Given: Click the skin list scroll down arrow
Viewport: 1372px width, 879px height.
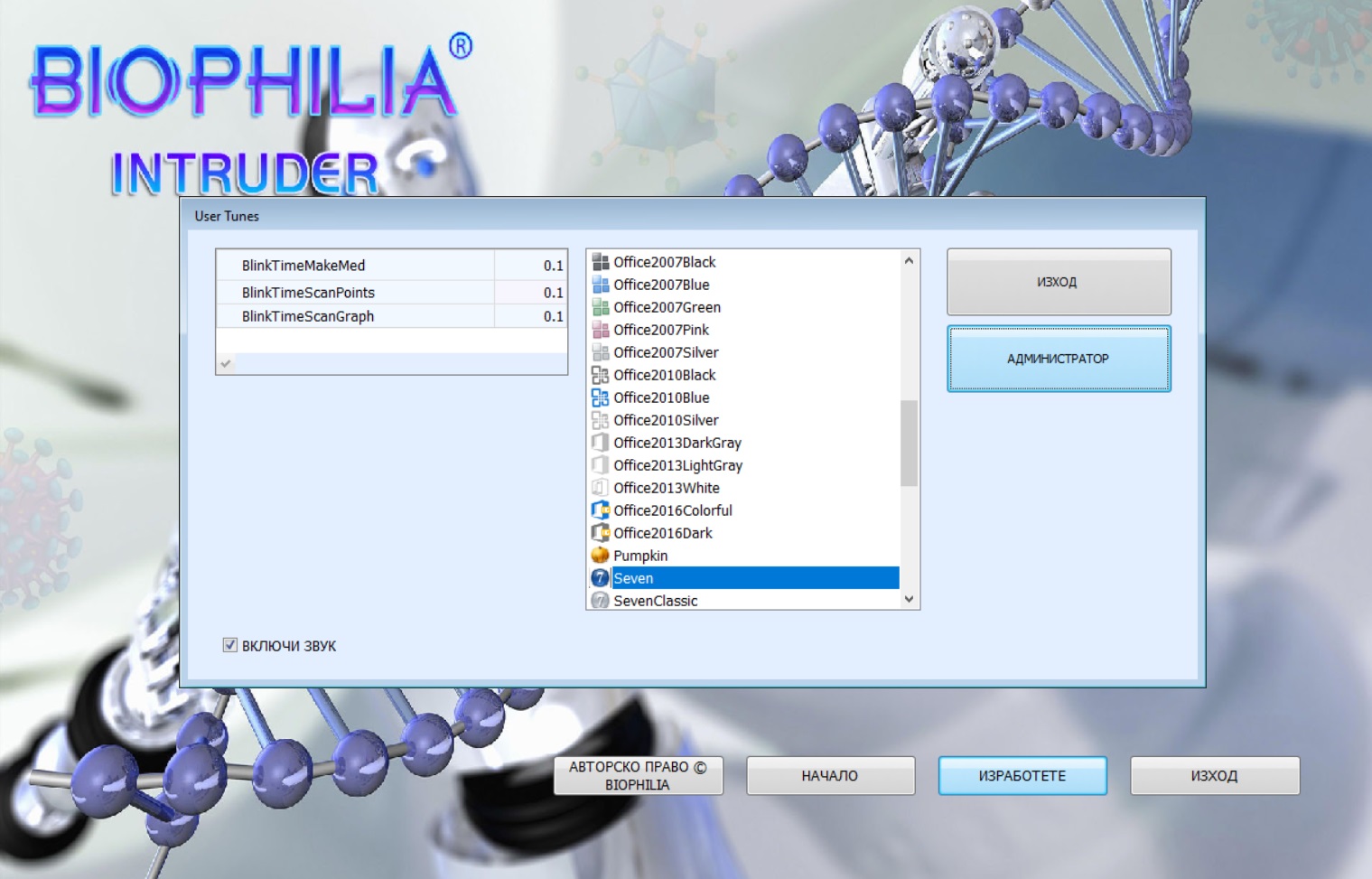Looking at the screenshot, I should tap(909, 599).
